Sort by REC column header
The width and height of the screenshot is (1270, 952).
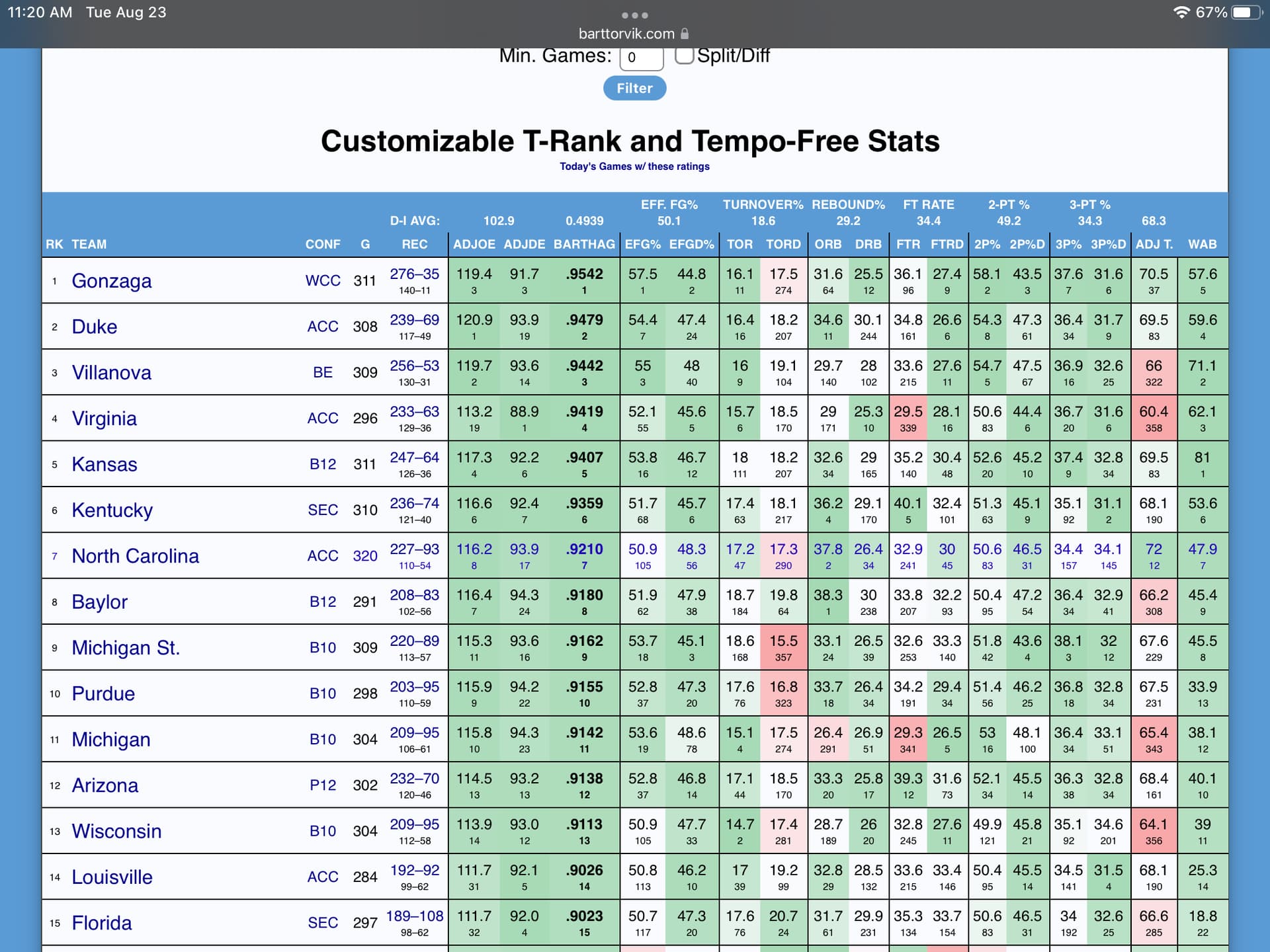[415, 245]
